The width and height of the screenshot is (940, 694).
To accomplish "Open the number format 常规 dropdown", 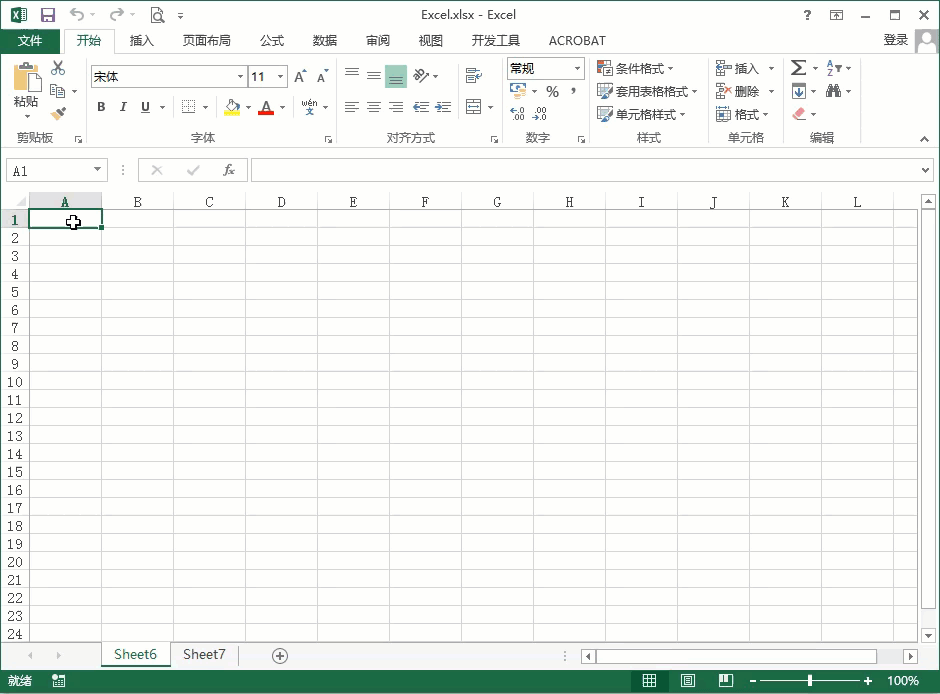I will point(577,68).
